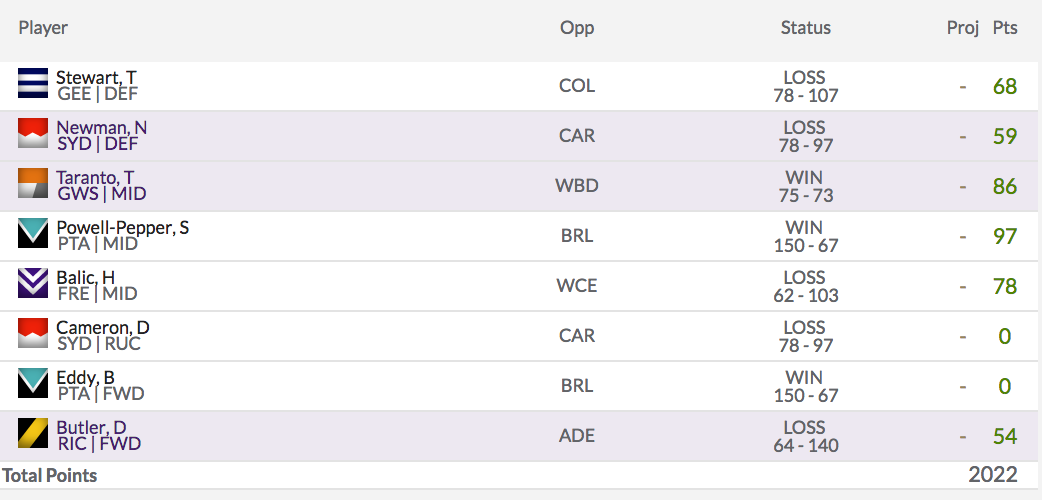
Task: Open the Taranto, T player link
Action: [x=95, y=178]
